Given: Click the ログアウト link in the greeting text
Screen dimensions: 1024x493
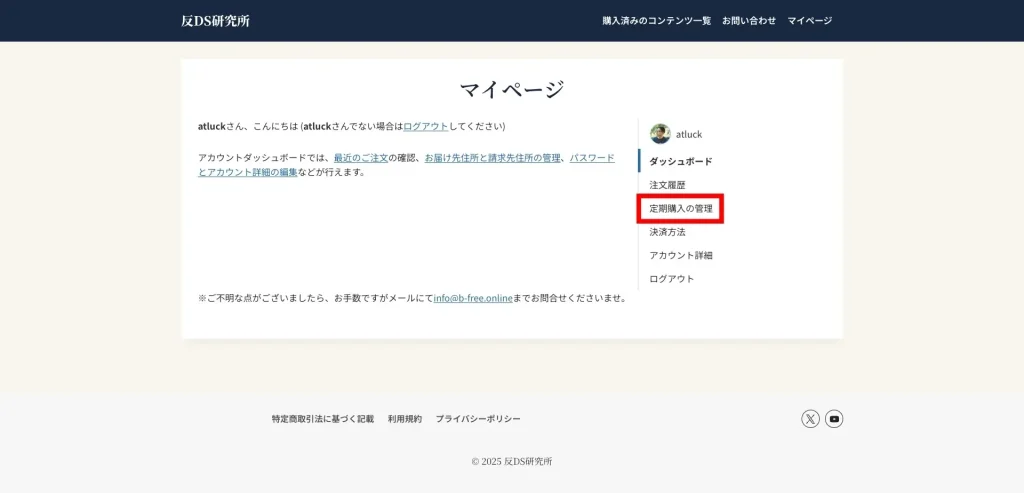Looking at the screenshot, I should tap(425, 127).
